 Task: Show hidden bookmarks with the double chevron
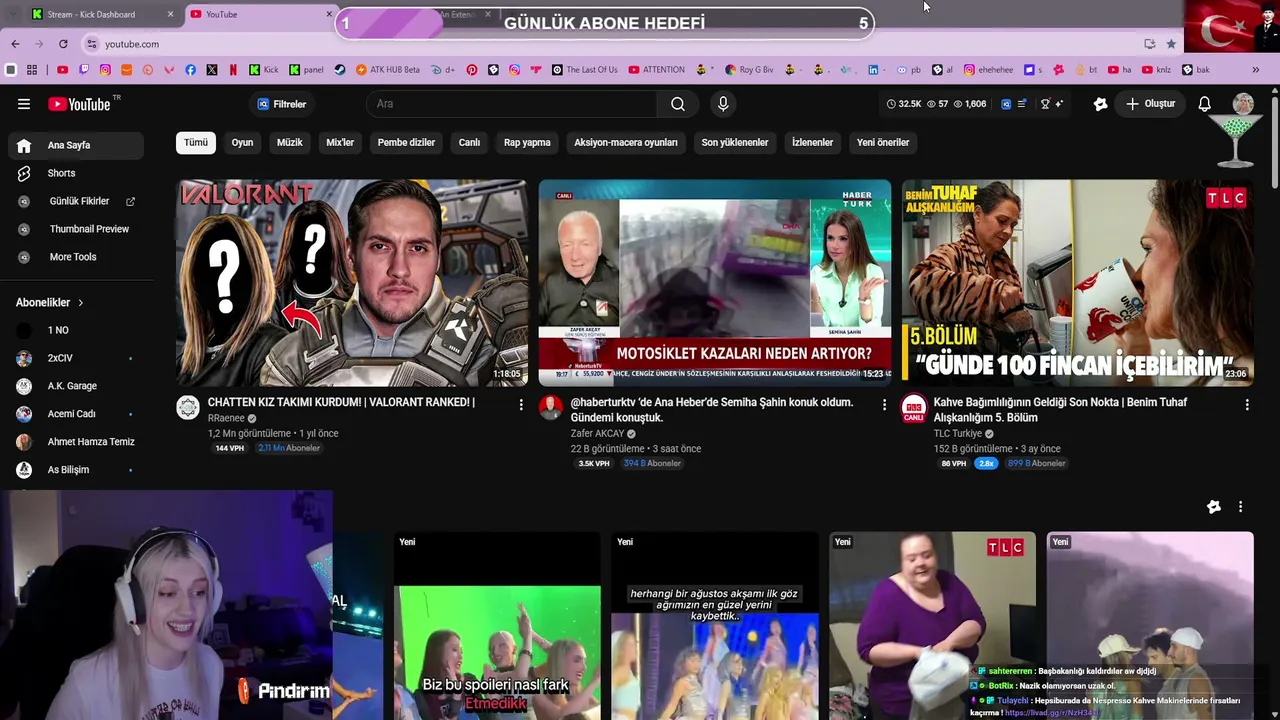pyautogui.click(x=1256, y=70)
